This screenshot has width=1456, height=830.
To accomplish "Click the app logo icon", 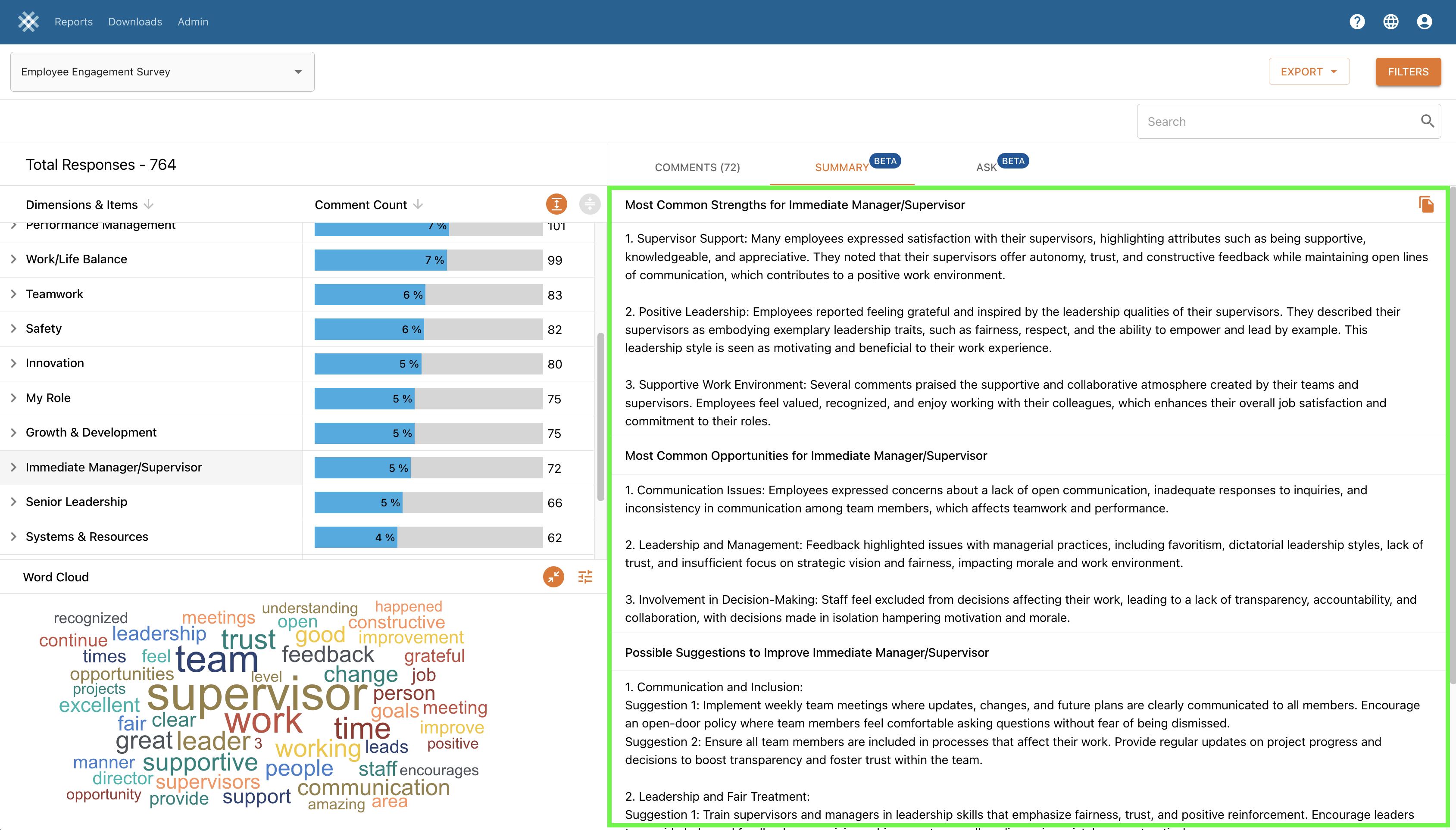I will (28, 22).
